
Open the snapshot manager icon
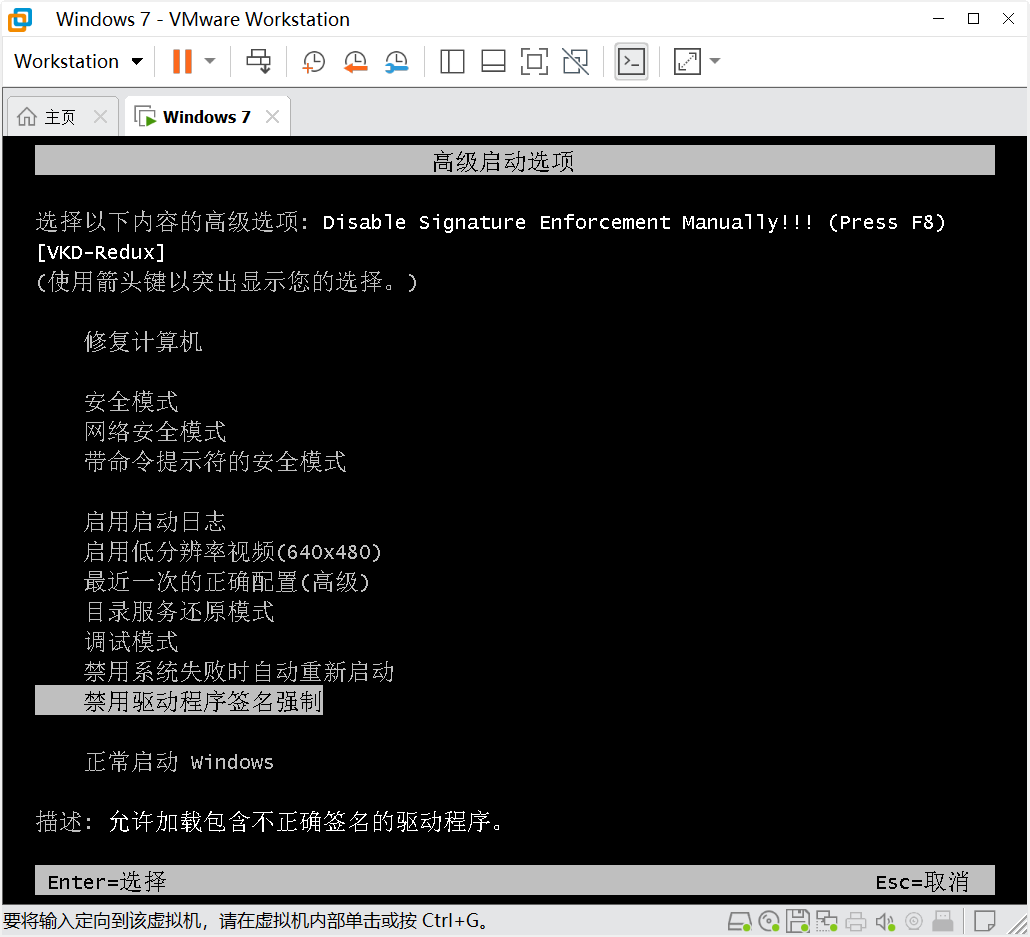[x=397, y=62]
